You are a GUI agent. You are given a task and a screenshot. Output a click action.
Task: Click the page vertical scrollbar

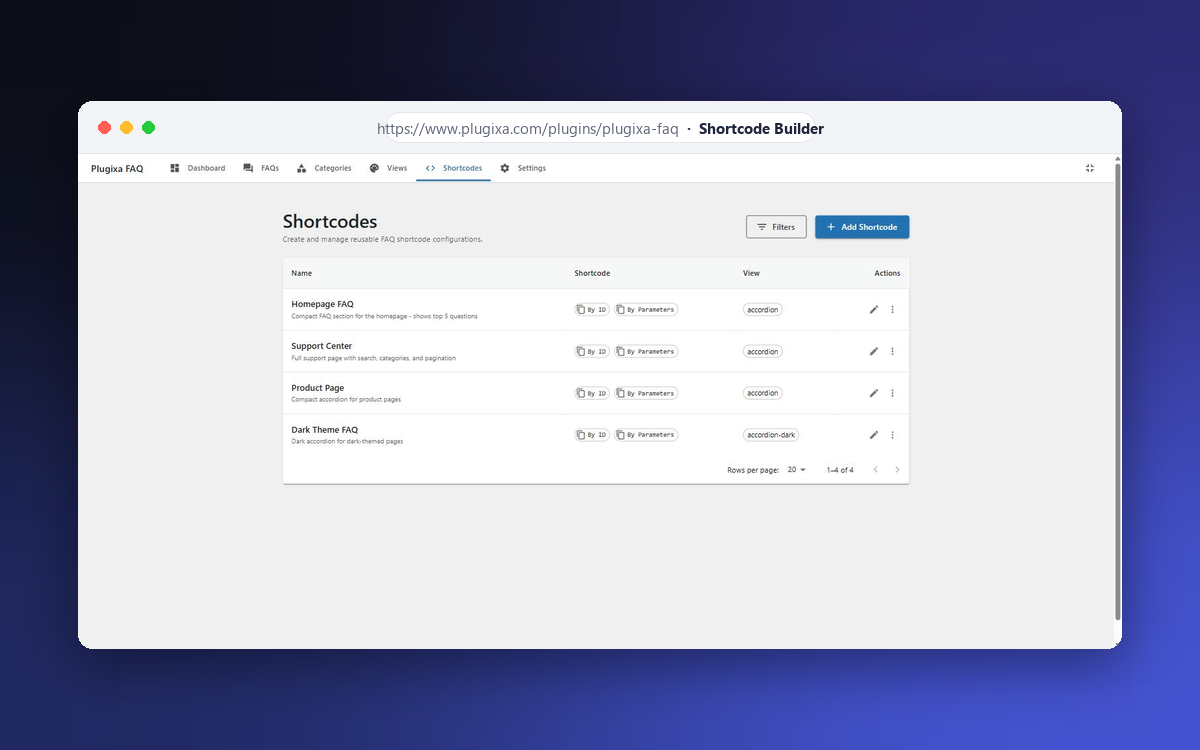(1118, 390)
